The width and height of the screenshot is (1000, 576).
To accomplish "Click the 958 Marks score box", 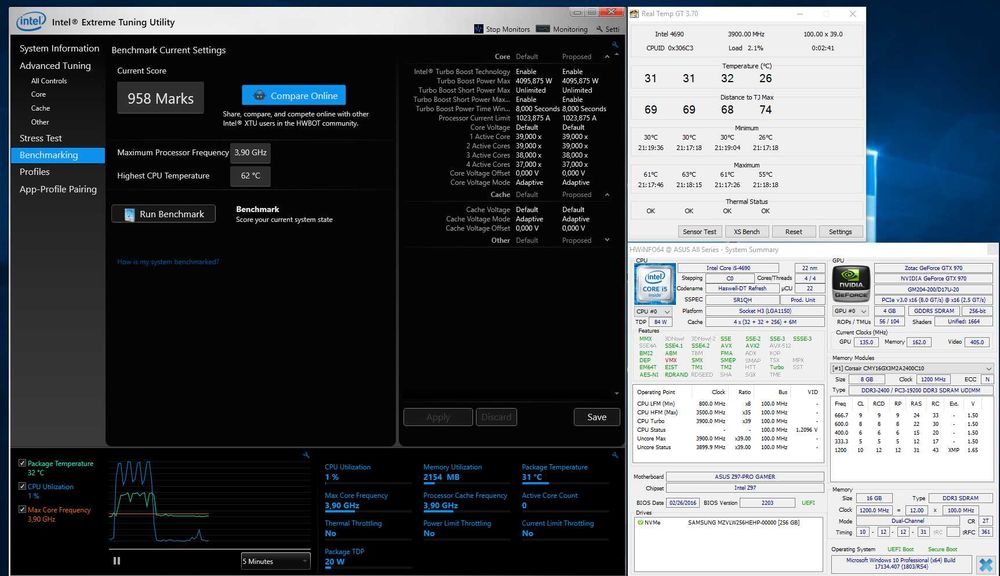I will click(x=161, y=98).
